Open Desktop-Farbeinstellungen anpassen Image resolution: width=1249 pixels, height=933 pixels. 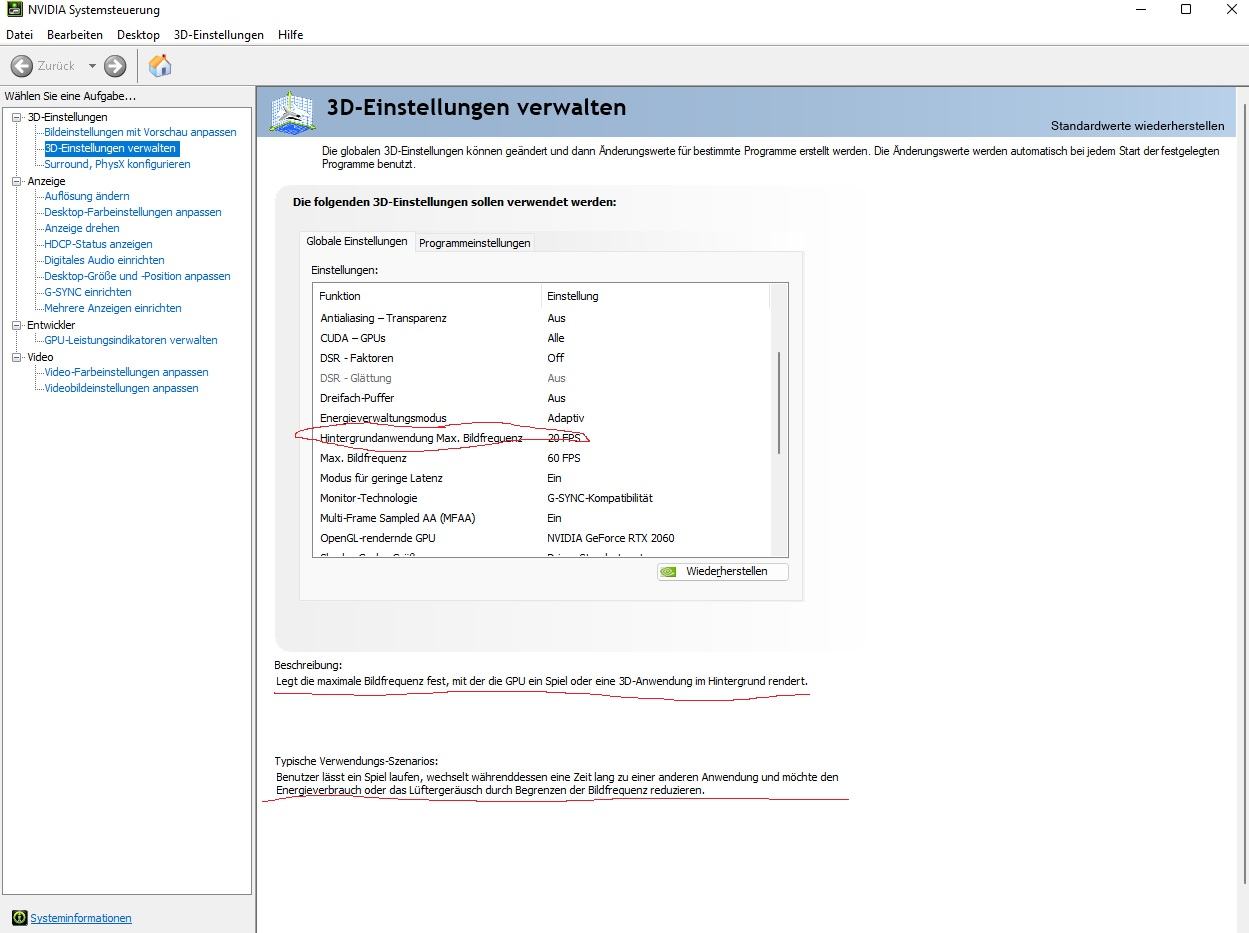(x=133, y=212)
